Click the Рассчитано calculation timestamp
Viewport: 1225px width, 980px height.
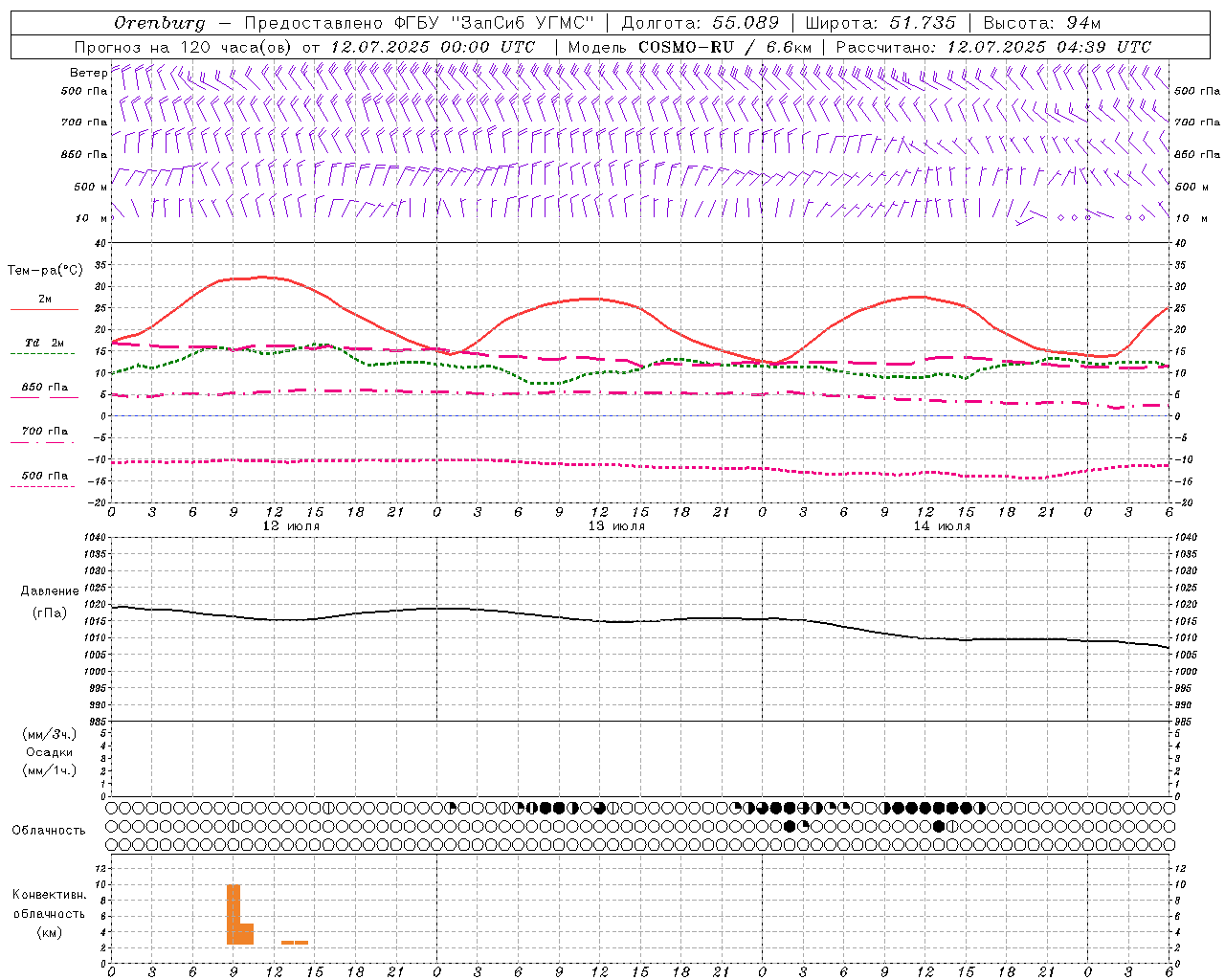click(x=993, y=47)
